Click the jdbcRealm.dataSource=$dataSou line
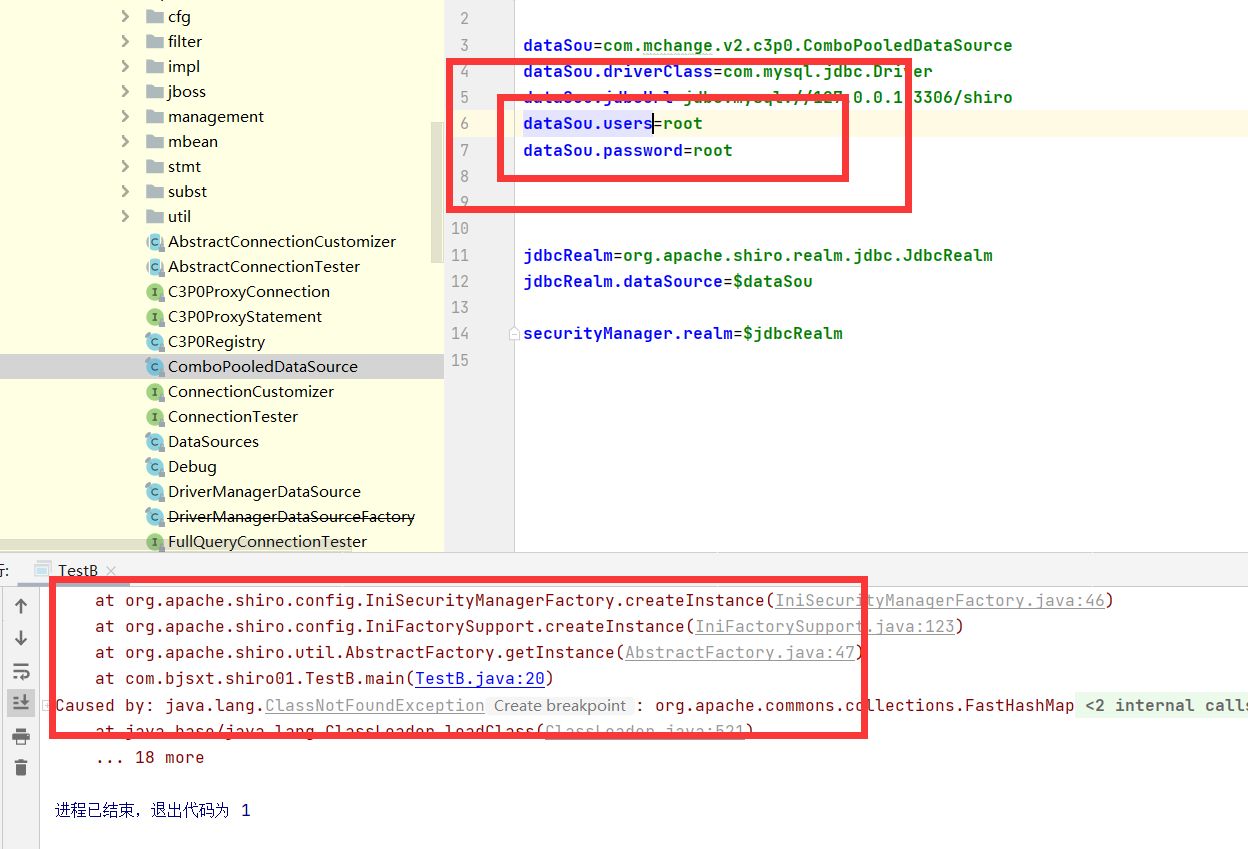 click(x=668, y=281)
